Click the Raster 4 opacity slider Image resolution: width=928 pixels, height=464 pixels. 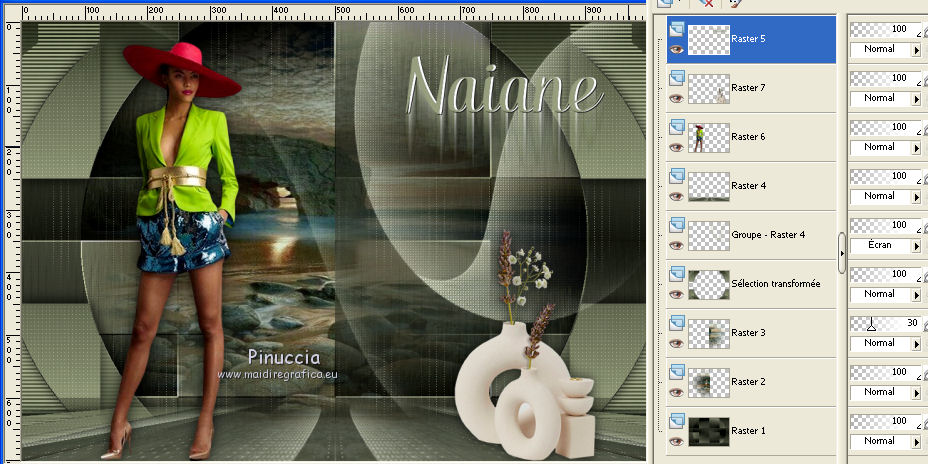(885, 176)
